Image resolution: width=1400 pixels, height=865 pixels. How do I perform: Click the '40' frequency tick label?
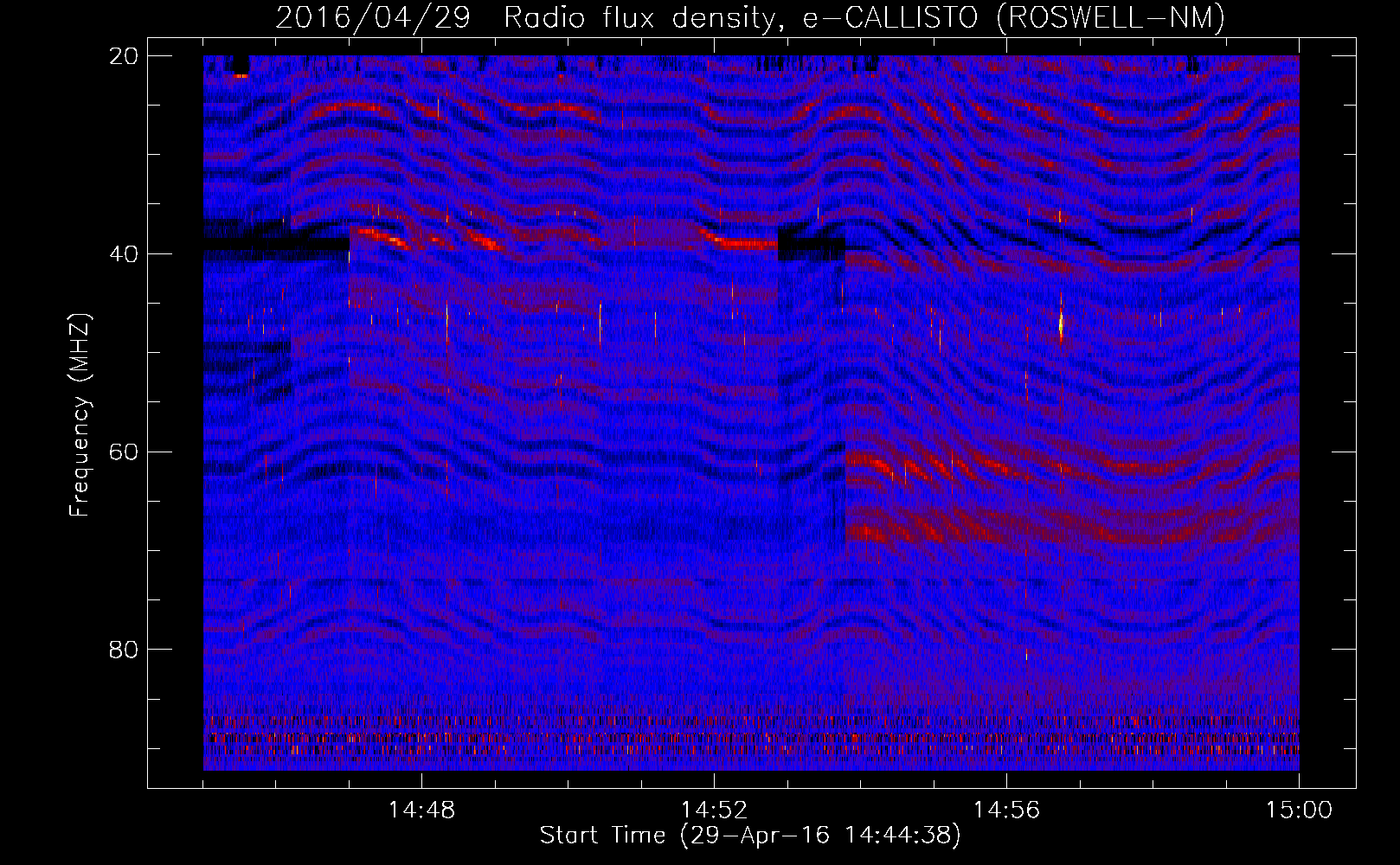124,254
